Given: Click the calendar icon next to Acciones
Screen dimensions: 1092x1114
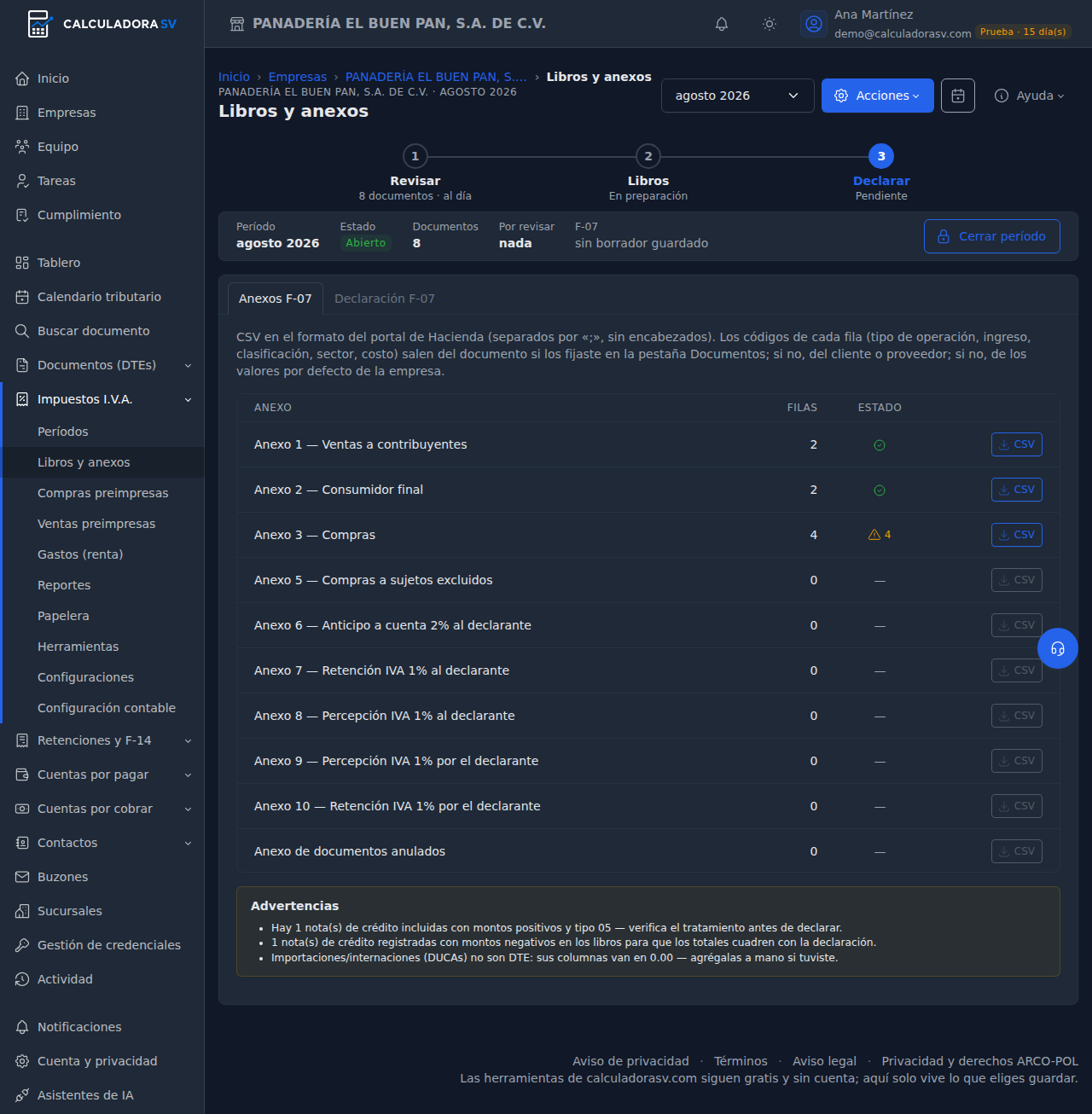Looking at the screenshot, I should (x=958, y=96).
